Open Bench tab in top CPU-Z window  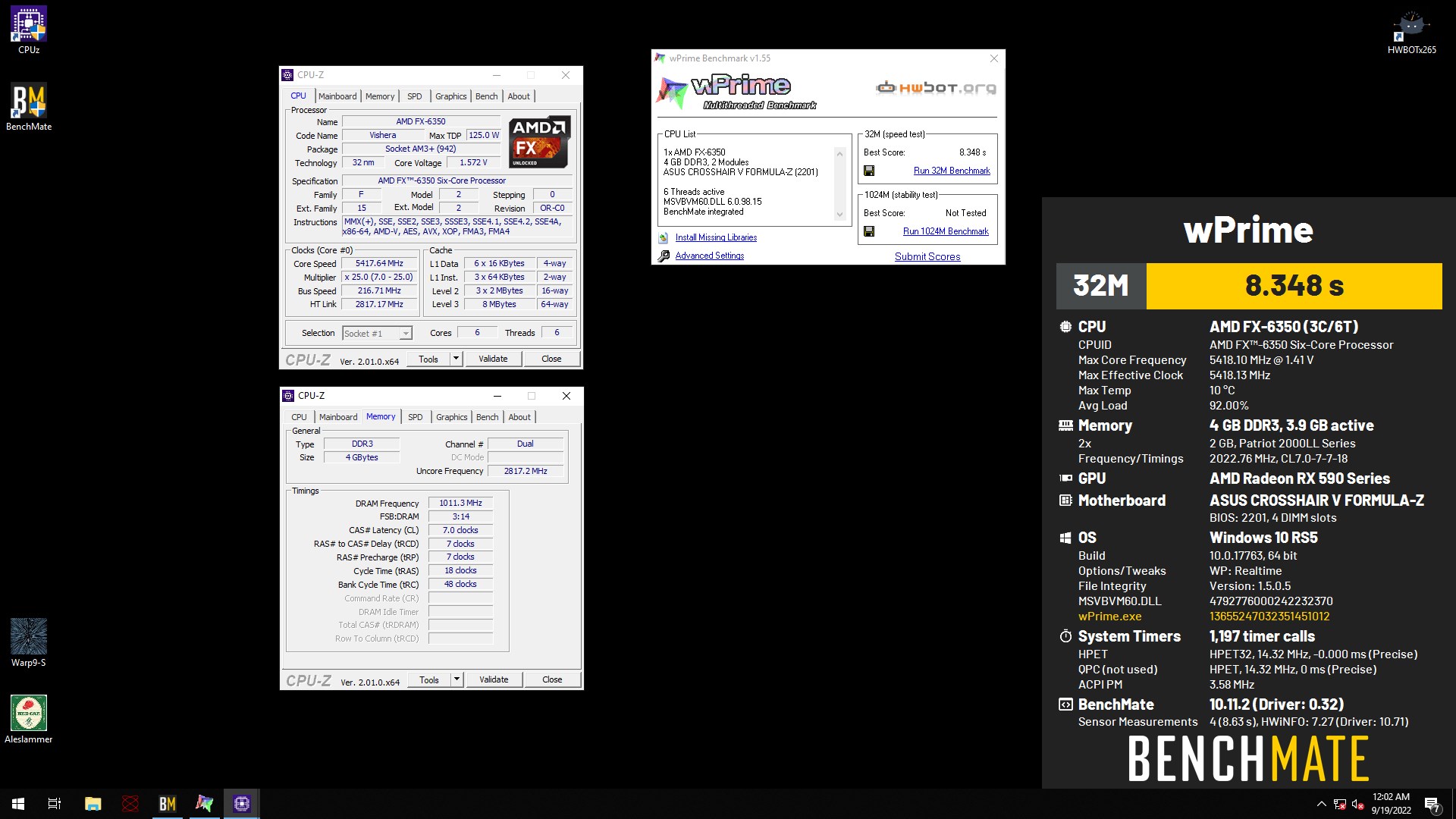click(x=486, y=96)
